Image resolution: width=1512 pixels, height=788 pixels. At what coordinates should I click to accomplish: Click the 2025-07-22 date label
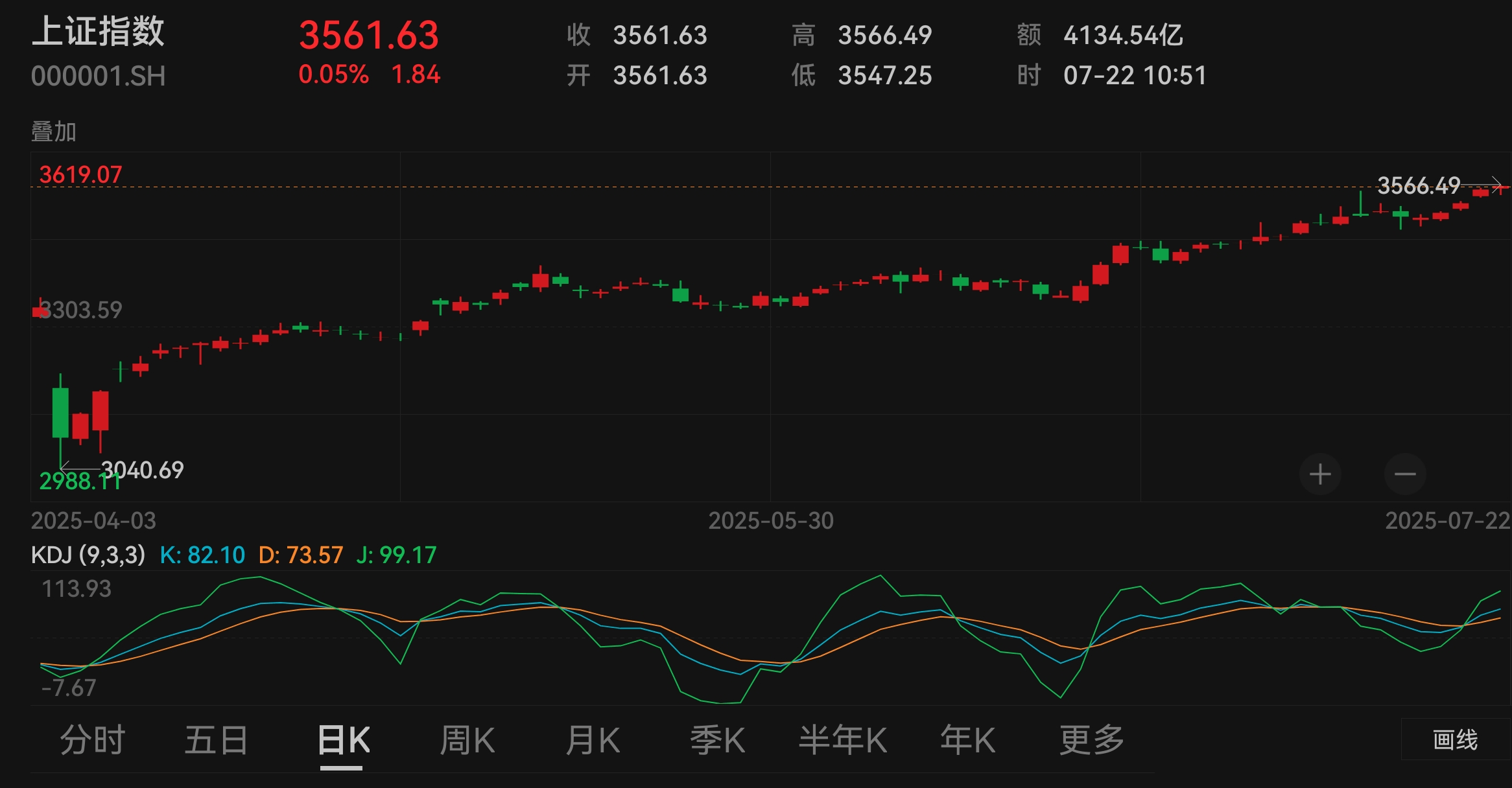click(x=1448, y=520)
